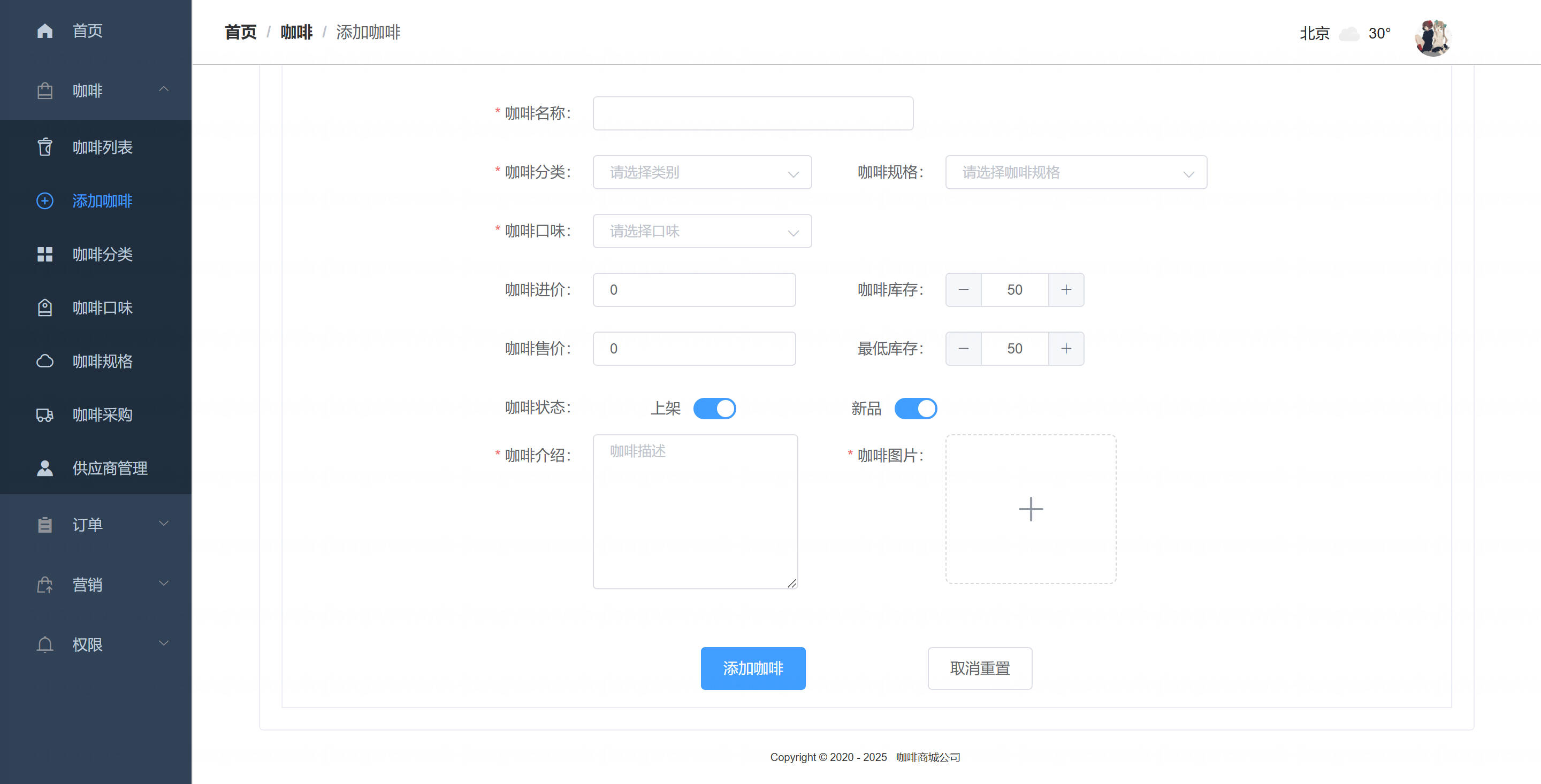Toggle the 上架 switch

714,409
